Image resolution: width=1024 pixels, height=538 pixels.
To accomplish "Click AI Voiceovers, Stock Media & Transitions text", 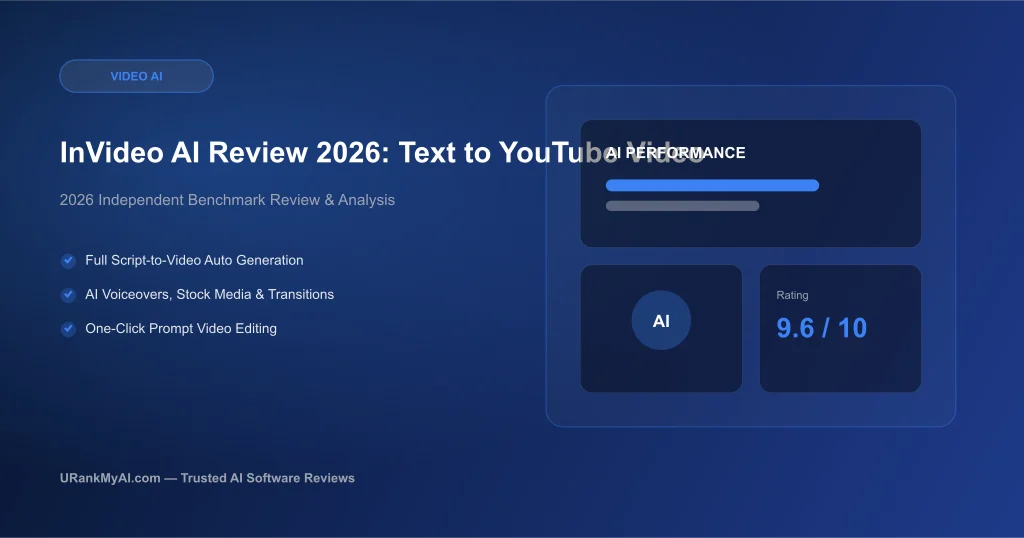I will tap(210, 294).
